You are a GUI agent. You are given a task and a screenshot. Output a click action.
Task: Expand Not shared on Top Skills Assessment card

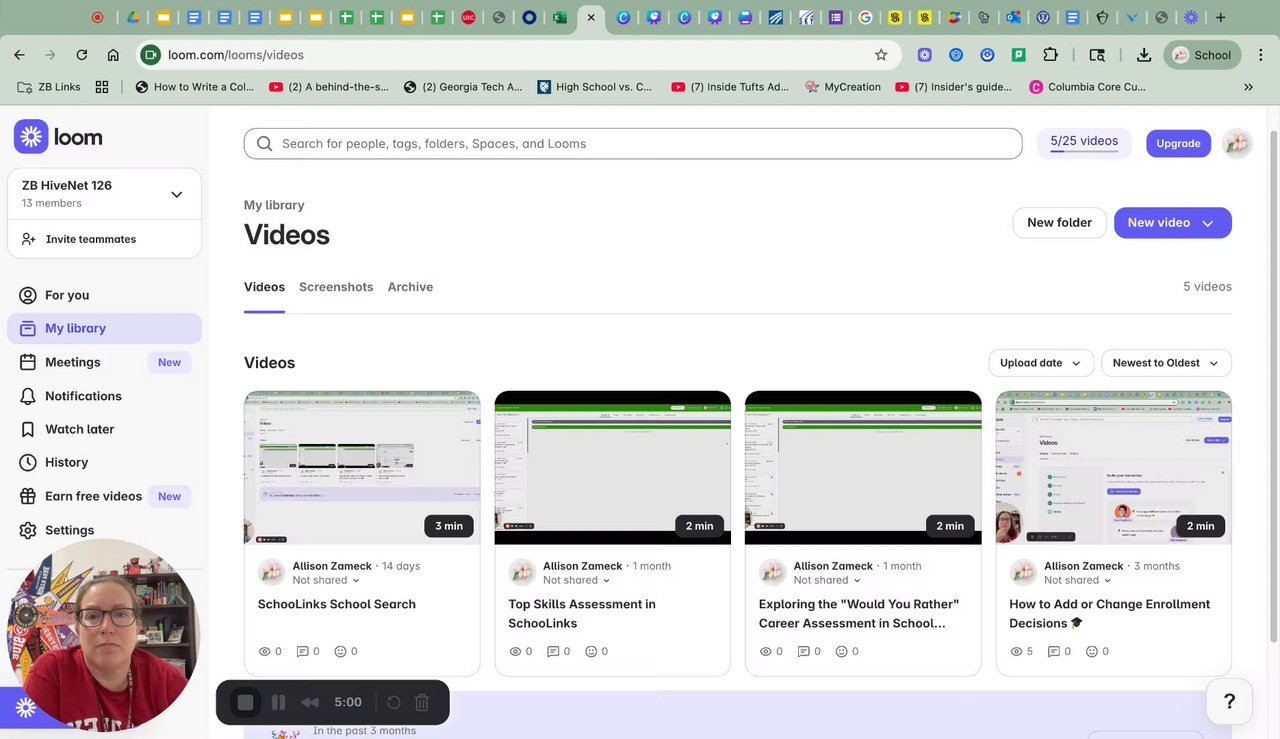[x=577, y=580]
